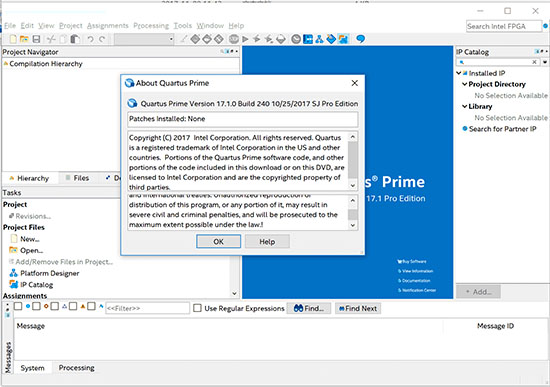This screenshot has height=387, width=550.
Task: Switch to the System messages tab
Action: coord(33,368)
